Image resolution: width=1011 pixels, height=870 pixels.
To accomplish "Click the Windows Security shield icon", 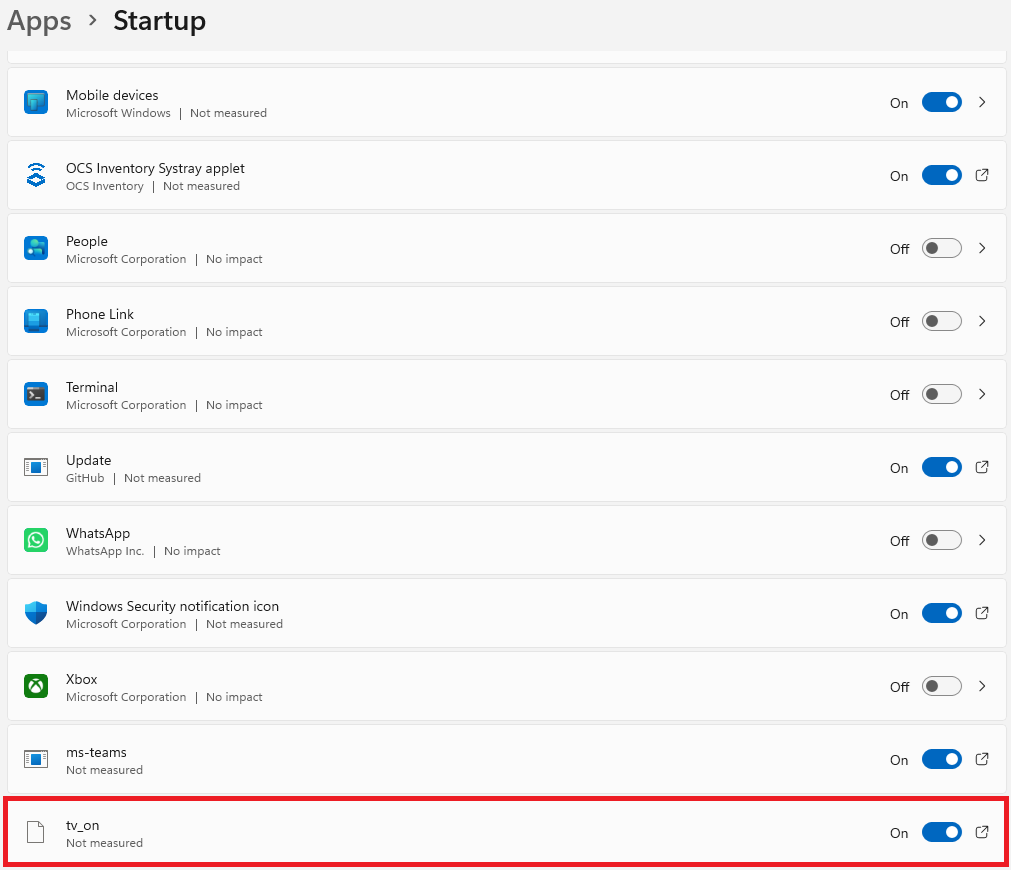I will (36, 613).
